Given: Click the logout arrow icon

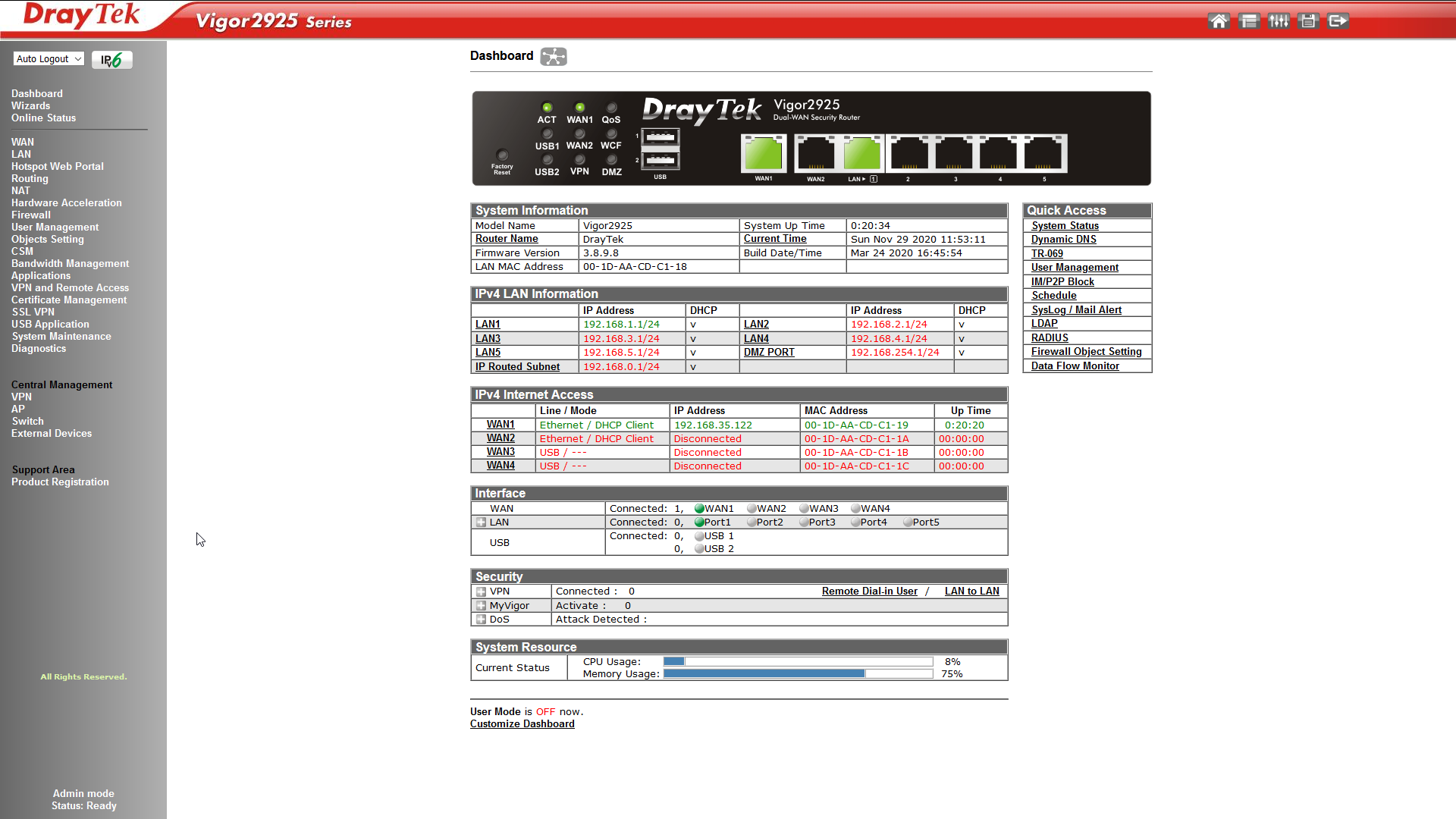Looking at the screenshot, I should (x=1338, y=21).
